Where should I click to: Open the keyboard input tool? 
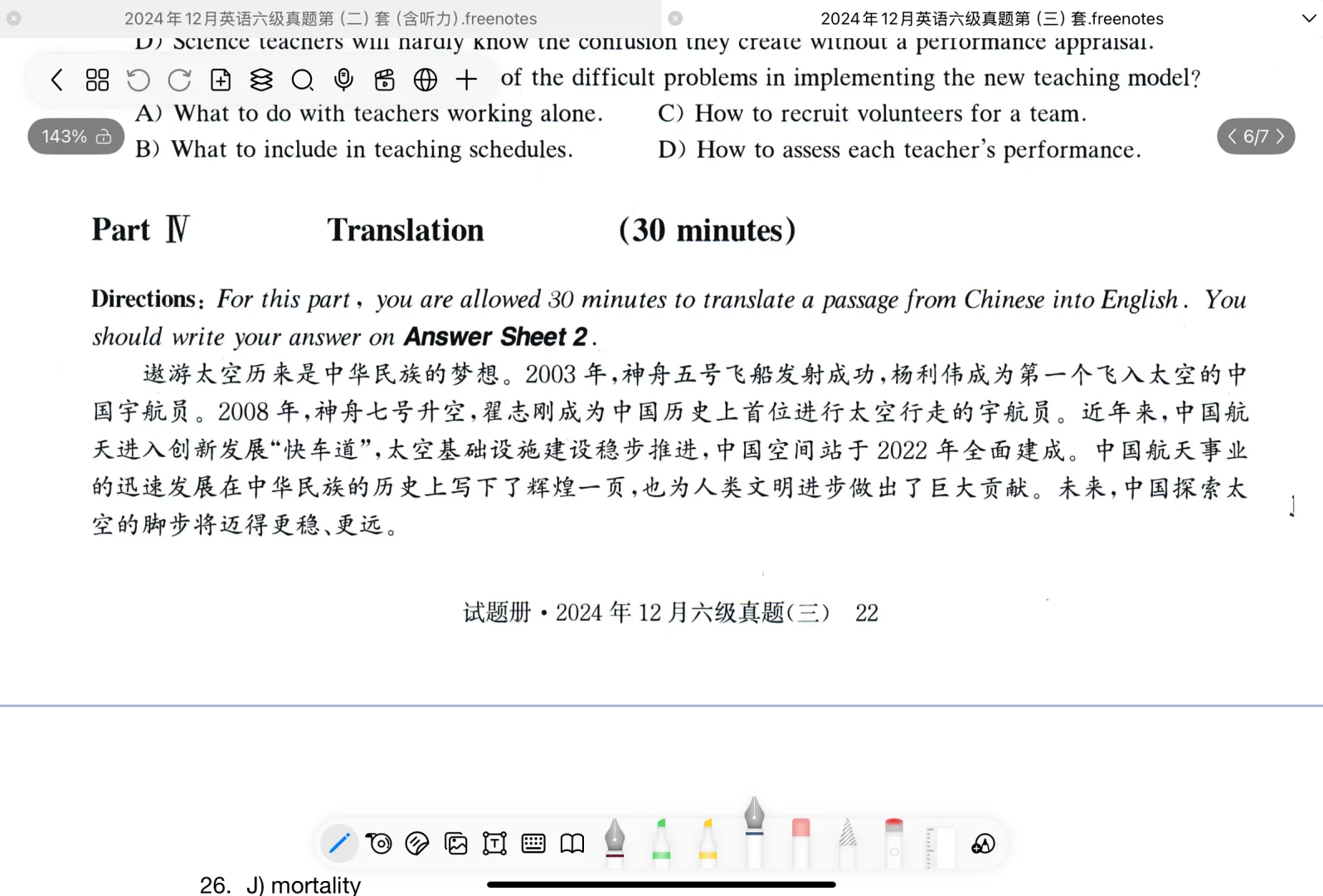[x=533, y=844]
